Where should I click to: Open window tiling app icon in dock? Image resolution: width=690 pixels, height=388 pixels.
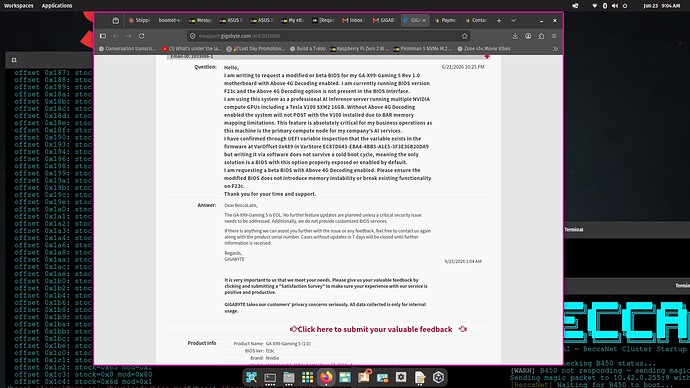345,377
